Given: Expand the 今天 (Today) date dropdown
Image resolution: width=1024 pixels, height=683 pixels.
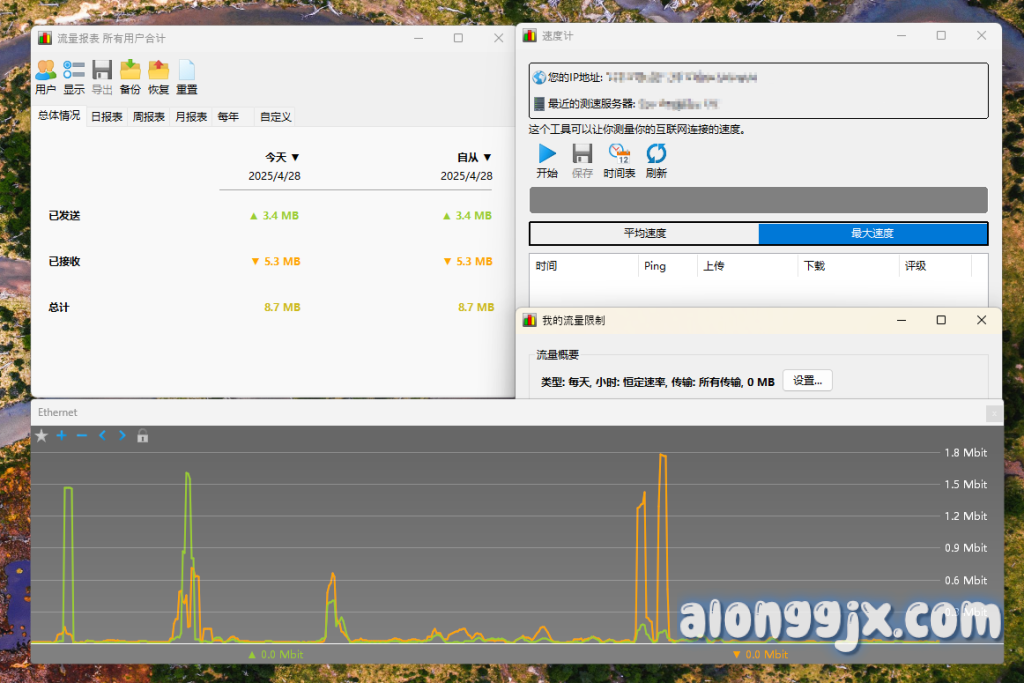Looking at the screenshot, I should pyautogui.click(x=282, y=157).
